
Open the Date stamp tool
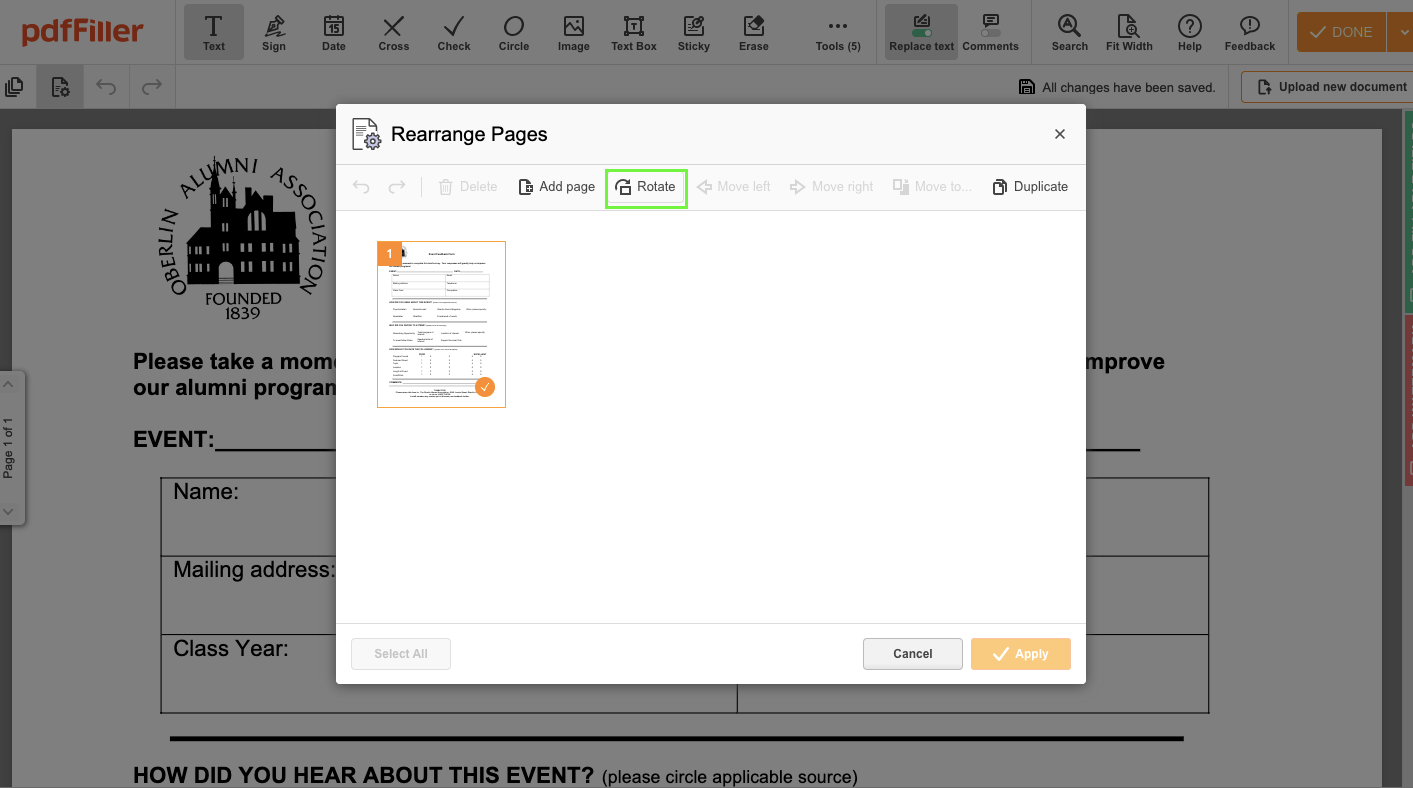tap(333, 31)
